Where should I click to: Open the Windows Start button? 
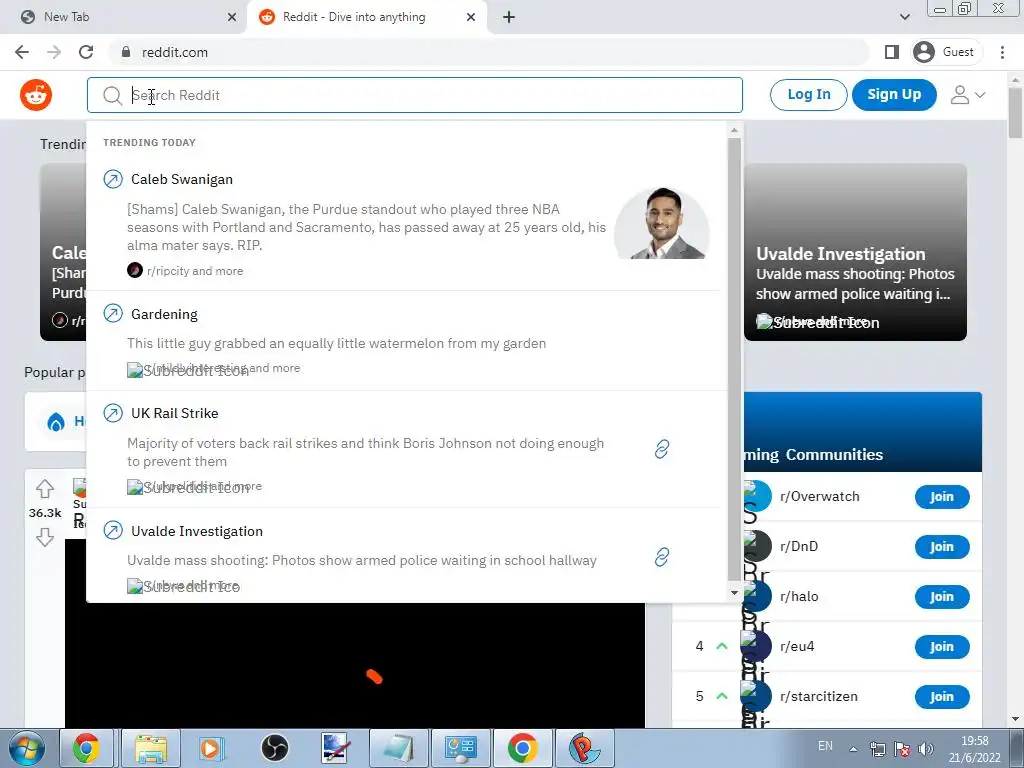(x=27, y=748)
